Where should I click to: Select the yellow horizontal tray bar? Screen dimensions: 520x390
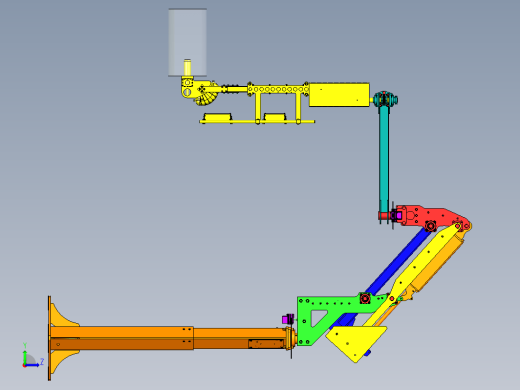click(x=257, y=122)
